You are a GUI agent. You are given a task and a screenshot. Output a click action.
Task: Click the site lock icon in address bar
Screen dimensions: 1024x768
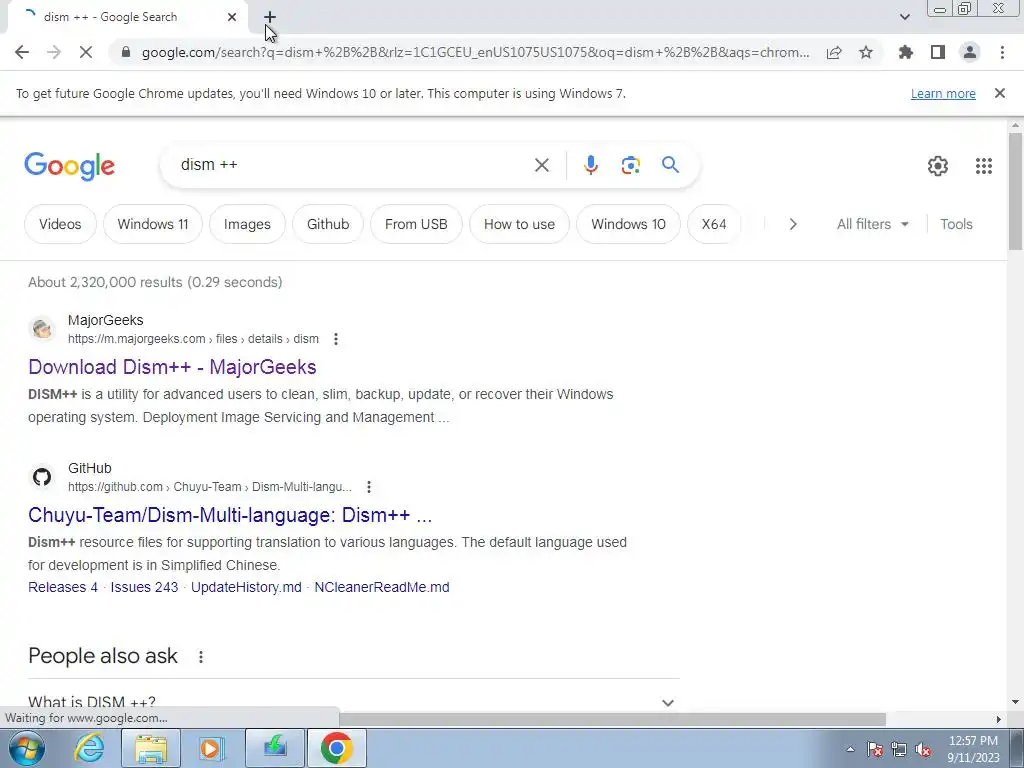[127, 52]
